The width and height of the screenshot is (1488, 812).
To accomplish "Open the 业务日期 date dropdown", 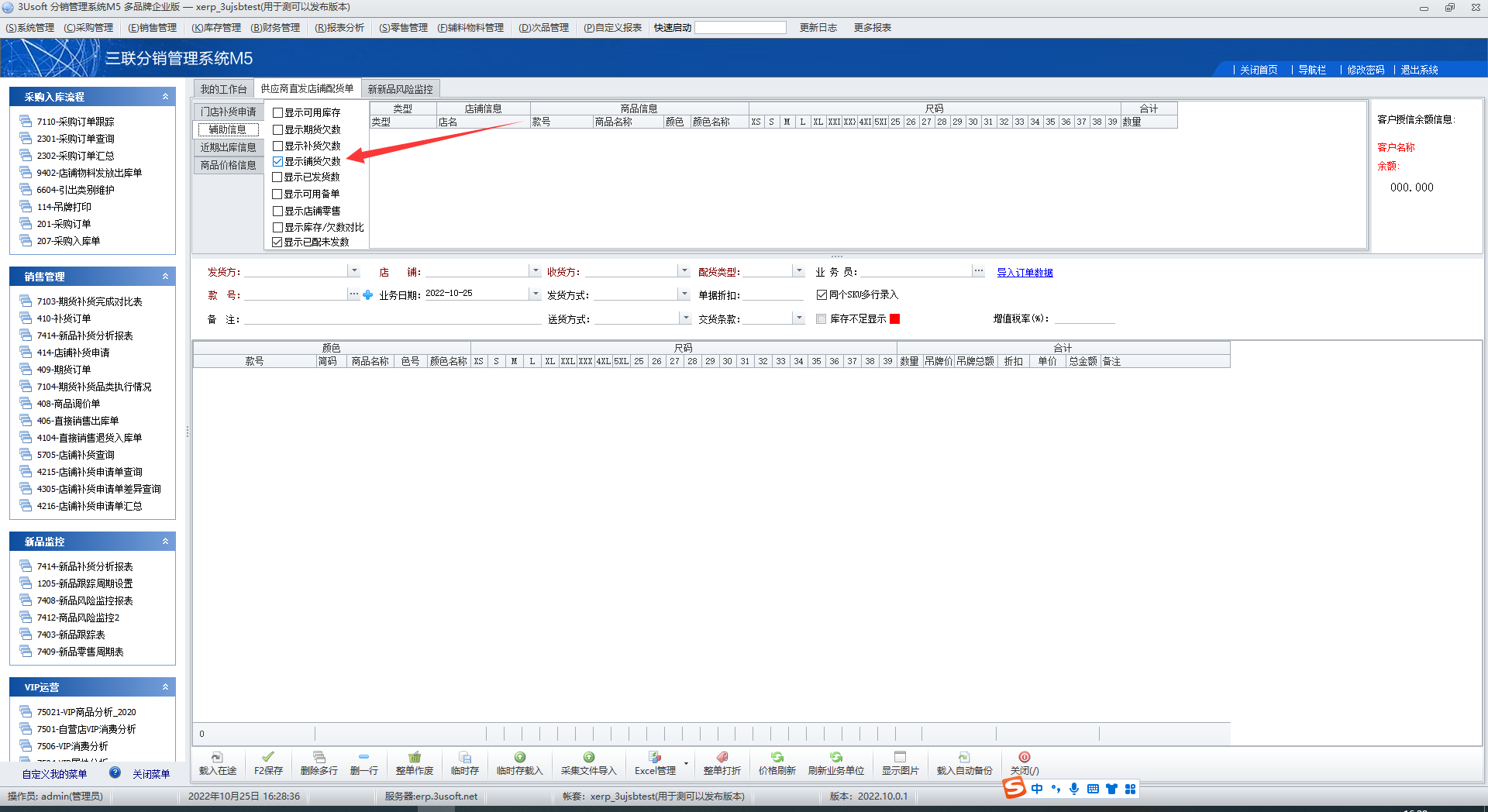I will 535,294.
